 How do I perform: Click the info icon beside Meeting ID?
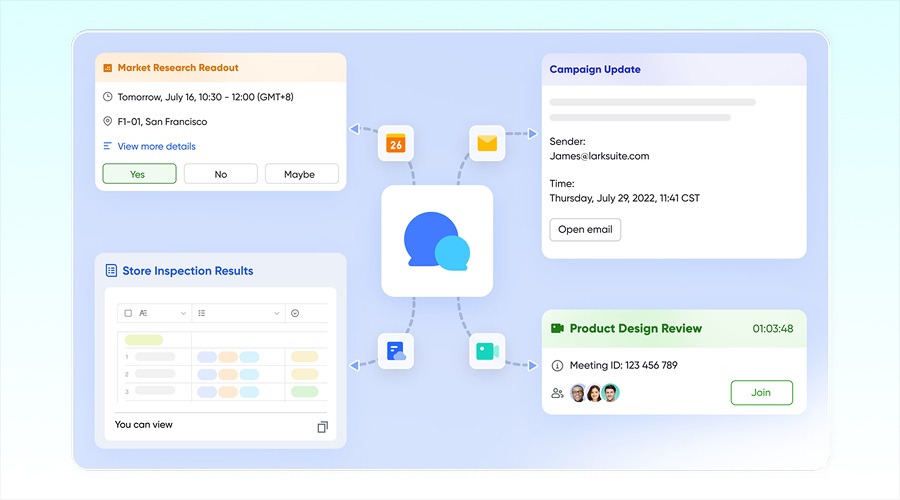coord(557,366)
